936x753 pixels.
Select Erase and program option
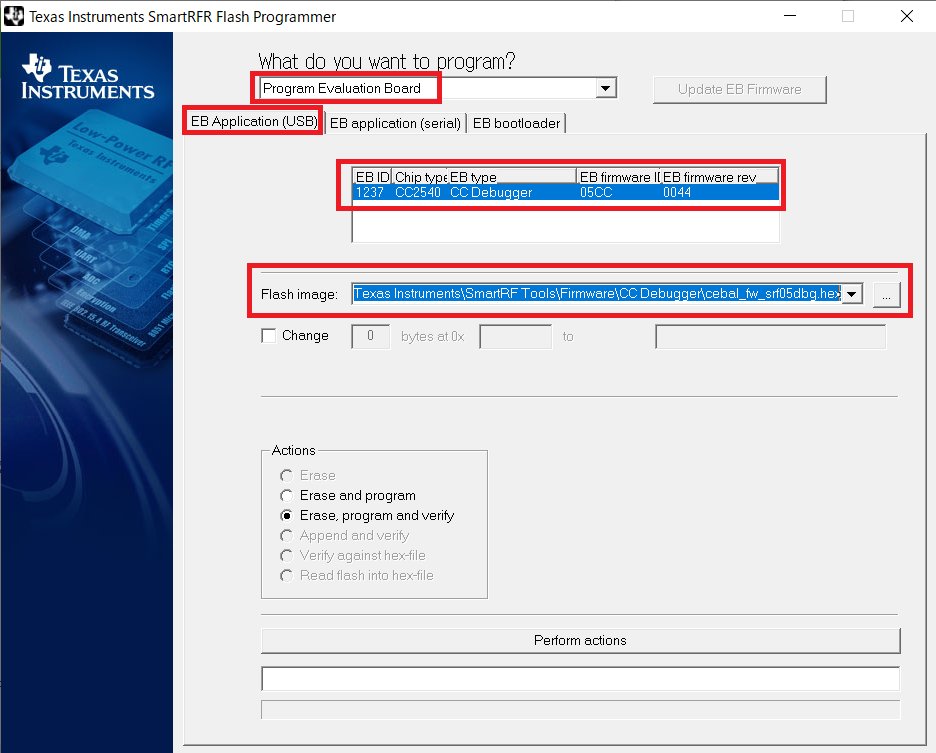pos(287,496)
